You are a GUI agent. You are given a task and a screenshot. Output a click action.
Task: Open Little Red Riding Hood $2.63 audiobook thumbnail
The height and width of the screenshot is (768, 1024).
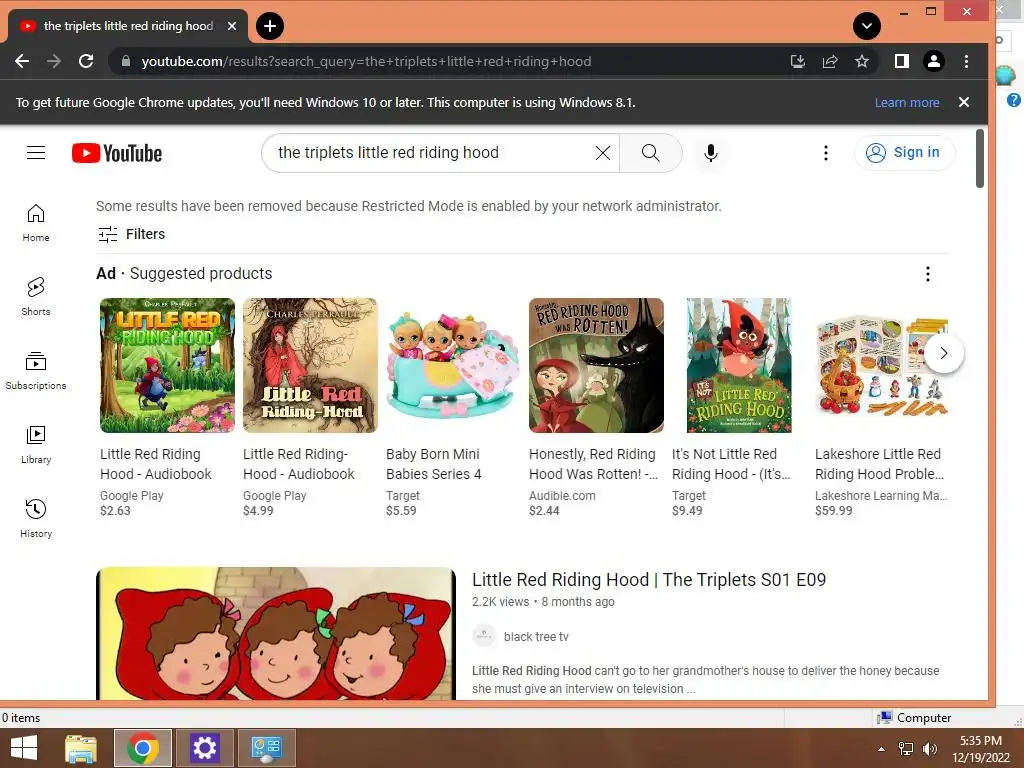[167, 365]
